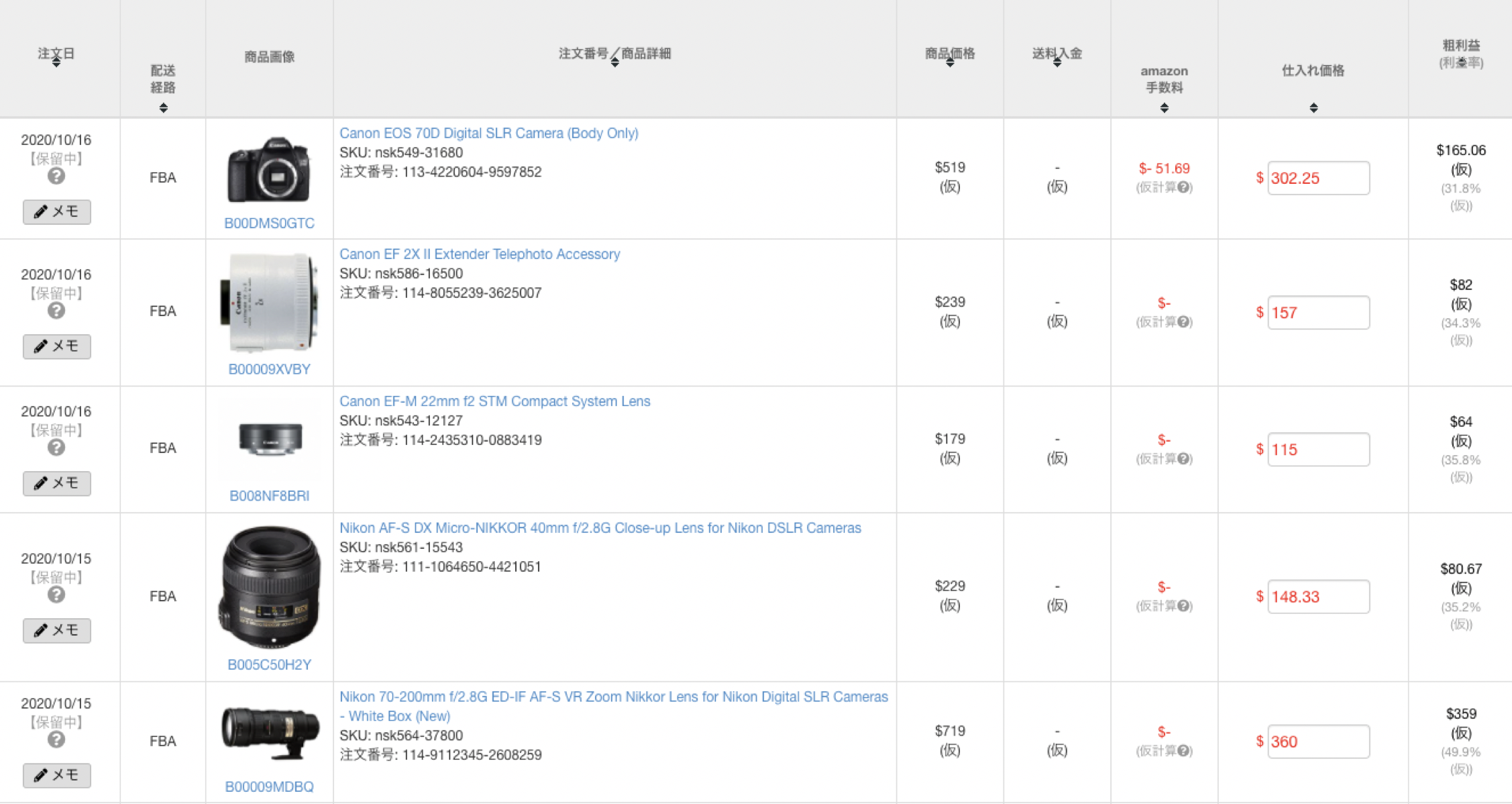This screenshot has width=1512, height=804.
Task: Click 仮計算 help icon in Canon EF-M 22mm row
Action: point(1183,459)
